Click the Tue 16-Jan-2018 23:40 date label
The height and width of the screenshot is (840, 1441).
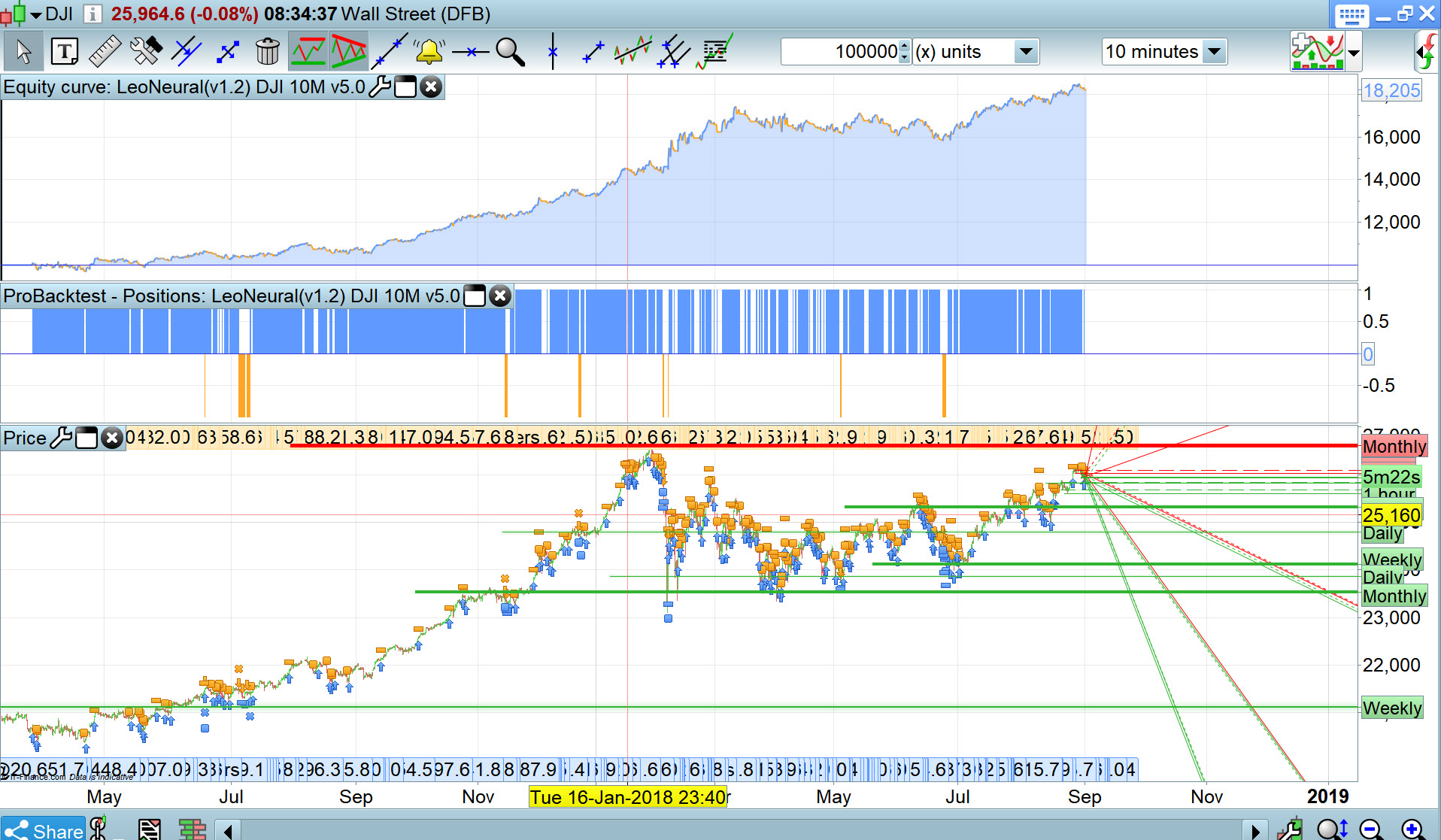[628, 797]
